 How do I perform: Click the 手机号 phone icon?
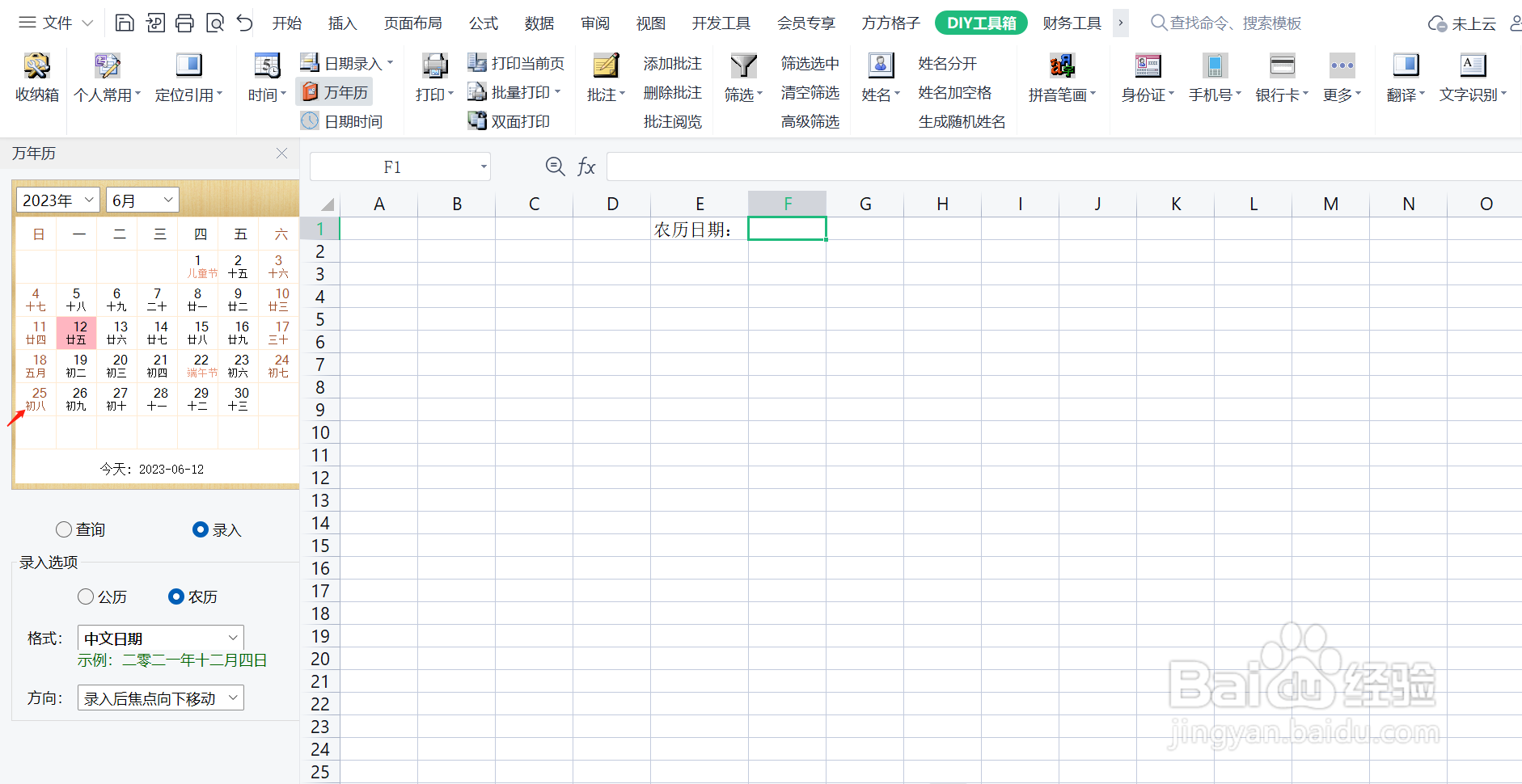[1215, 65]
